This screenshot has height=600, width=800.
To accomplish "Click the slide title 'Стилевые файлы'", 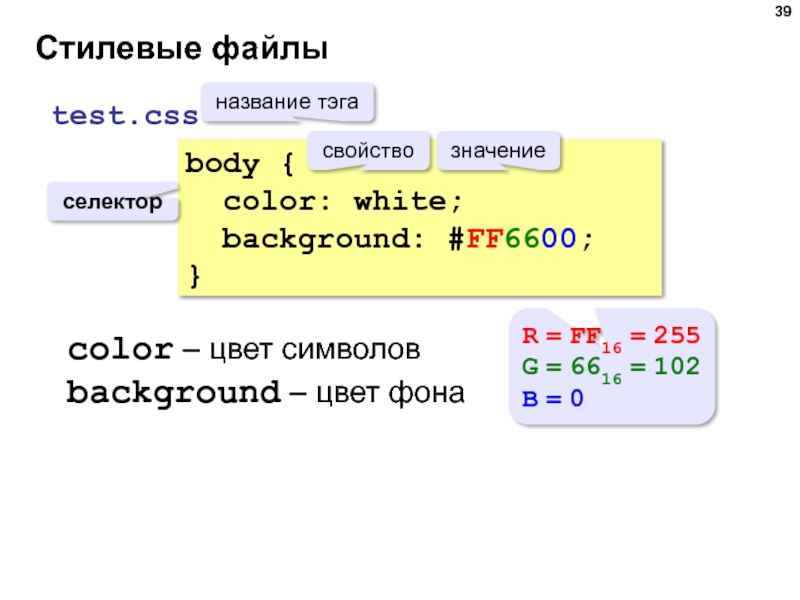I will tap(182, 48).
